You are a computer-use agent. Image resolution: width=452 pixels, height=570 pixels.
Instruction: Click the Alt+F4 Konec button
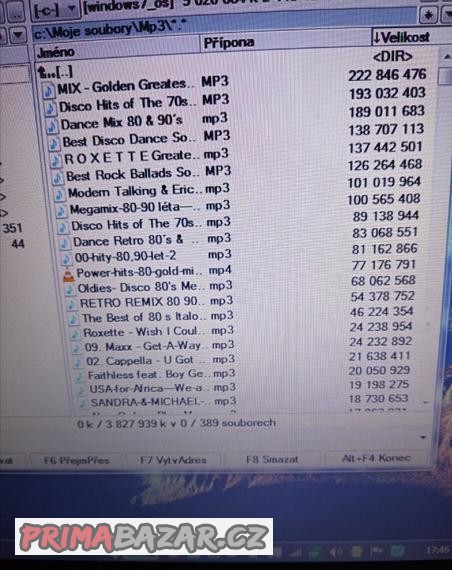pos(376,458)
